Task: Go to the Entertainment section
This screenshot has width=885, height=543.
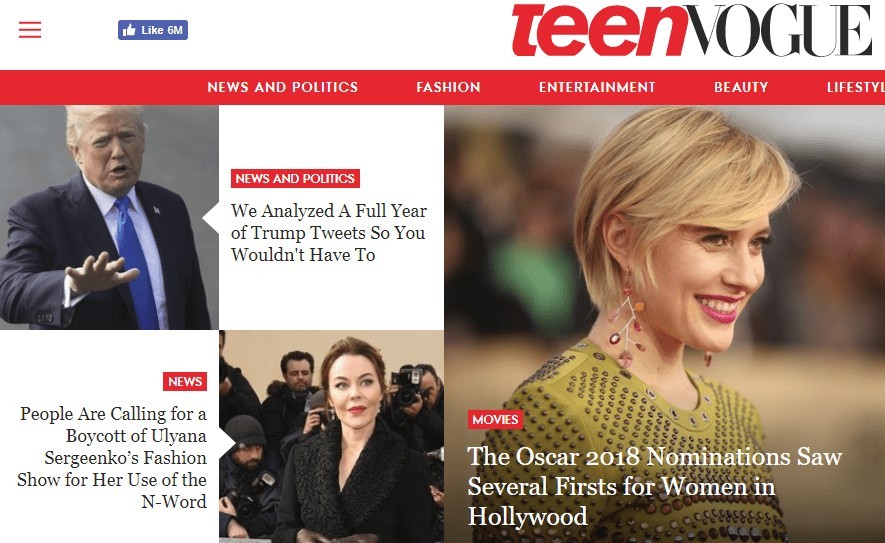Action: [597, 87]
